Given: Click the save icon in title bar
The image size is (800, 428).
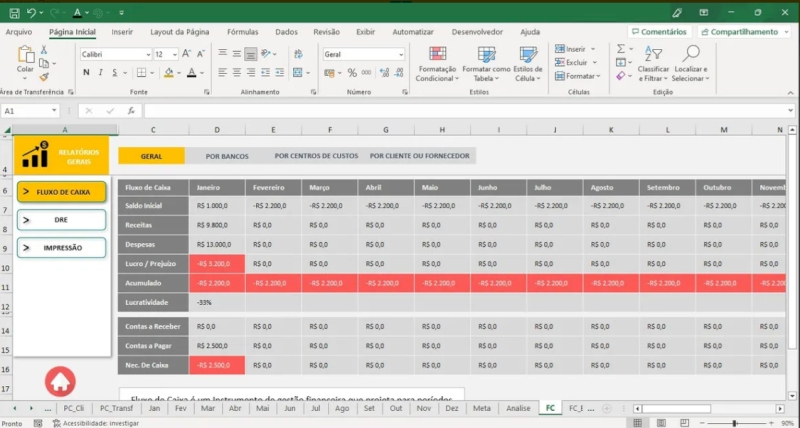Looking at the screenshot, I should pos(12,12).
